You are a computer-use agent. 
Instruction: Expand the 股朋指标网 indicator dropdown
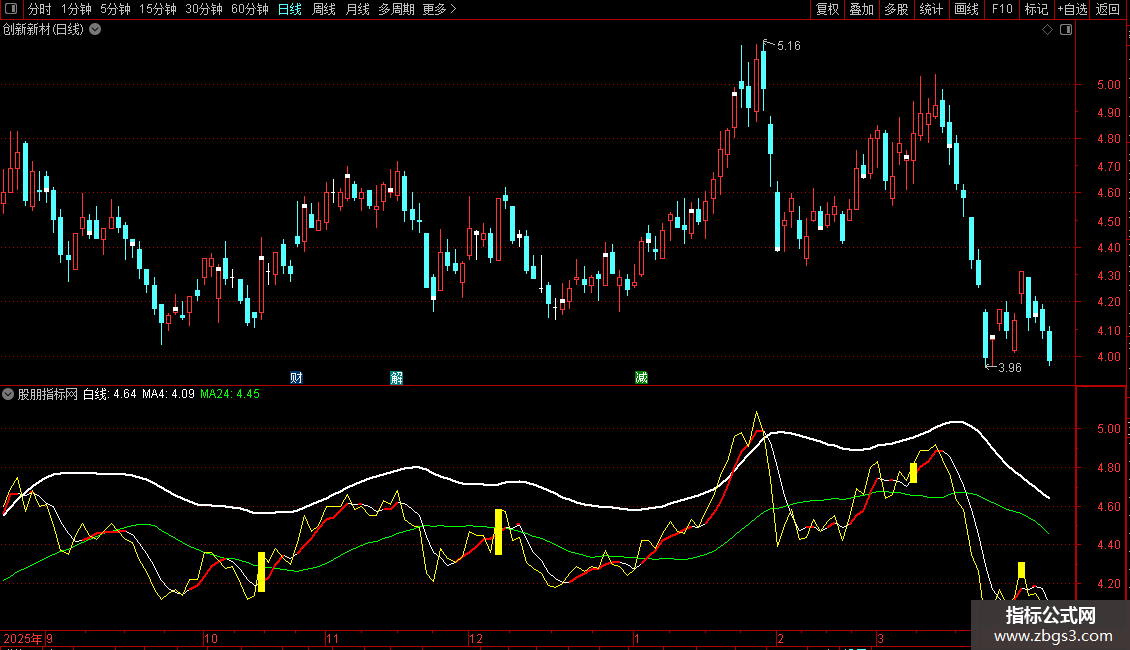tap(8, 394)
